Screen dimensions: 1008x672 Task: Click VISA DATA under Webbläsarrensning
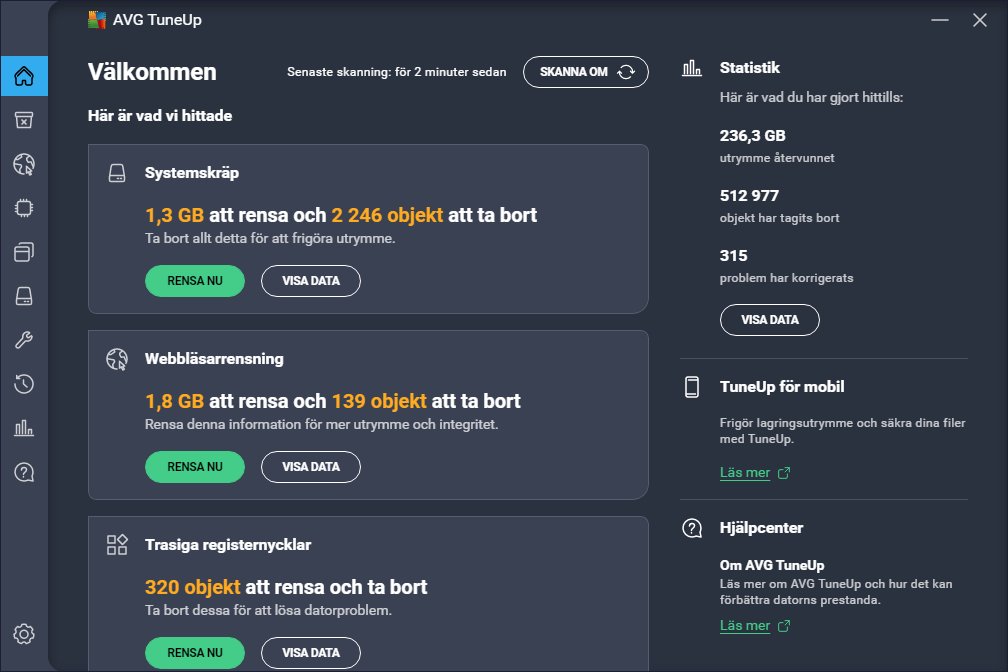point(310,467)
